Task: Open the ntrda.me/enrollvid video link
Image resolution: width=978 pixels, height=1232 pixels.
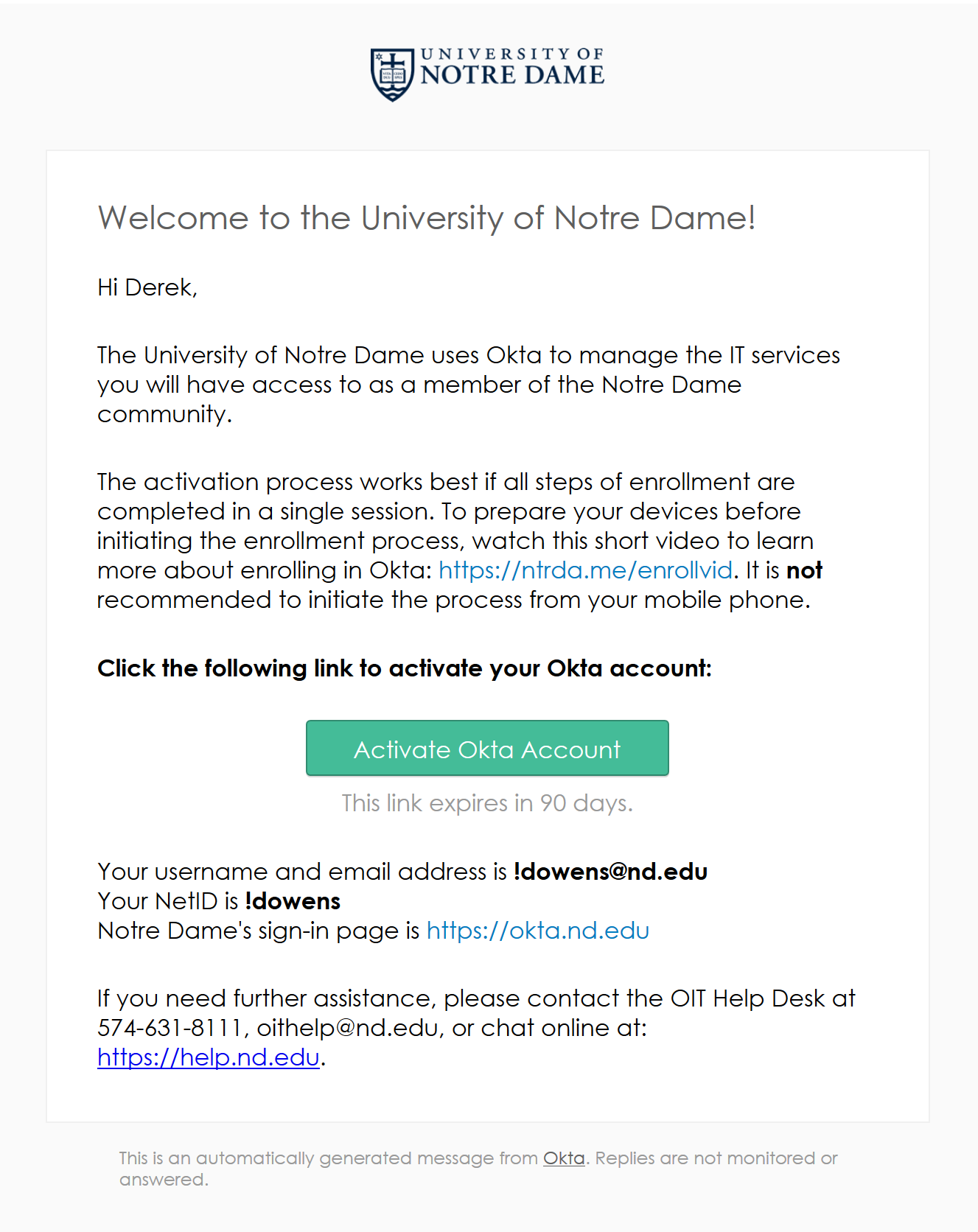Action: 585,570
